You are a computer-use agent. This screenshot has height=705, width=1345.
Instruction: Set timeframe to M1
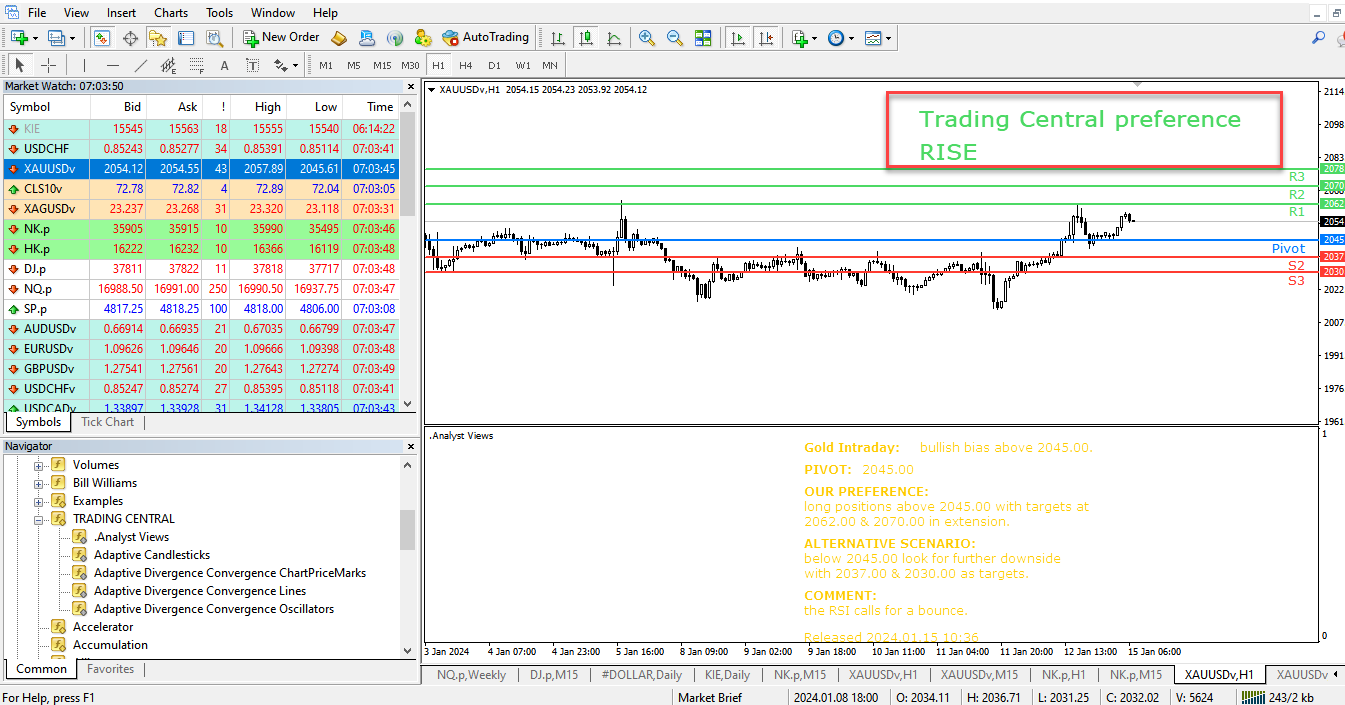(x=326, y=65)
